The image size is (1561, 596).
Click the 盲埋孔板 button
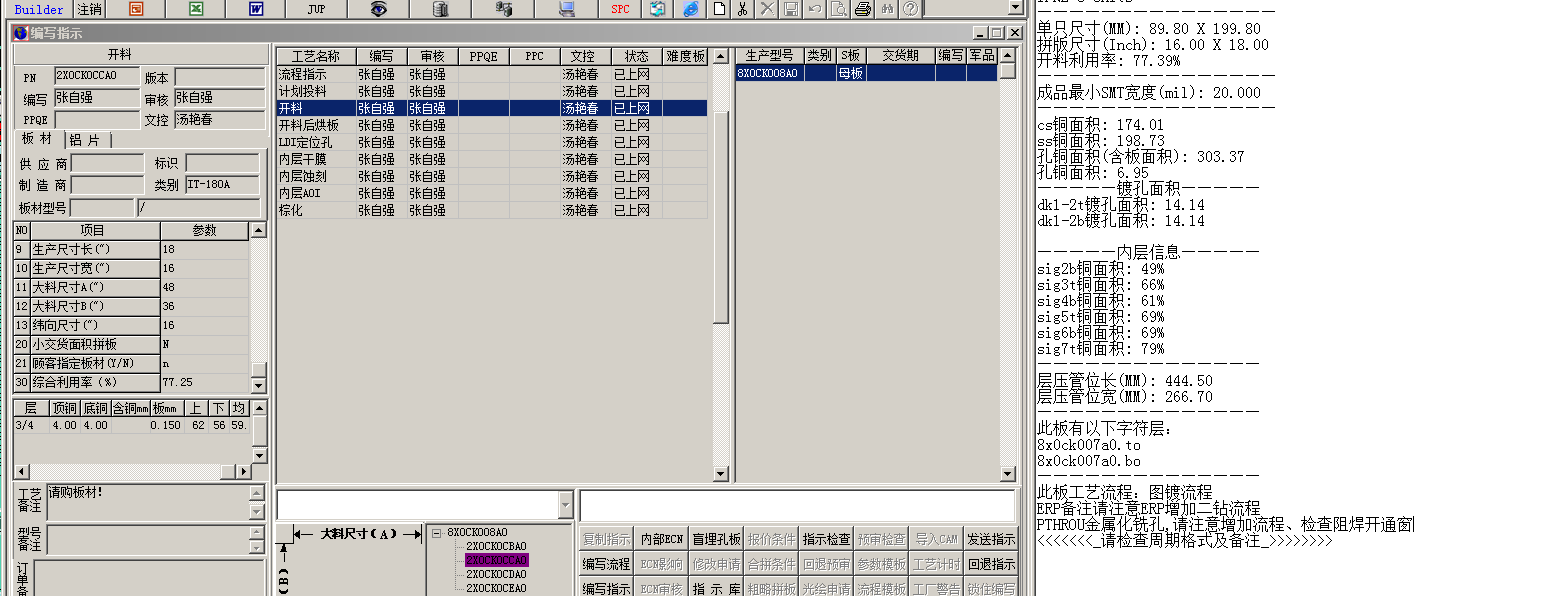tap(716, 539)
